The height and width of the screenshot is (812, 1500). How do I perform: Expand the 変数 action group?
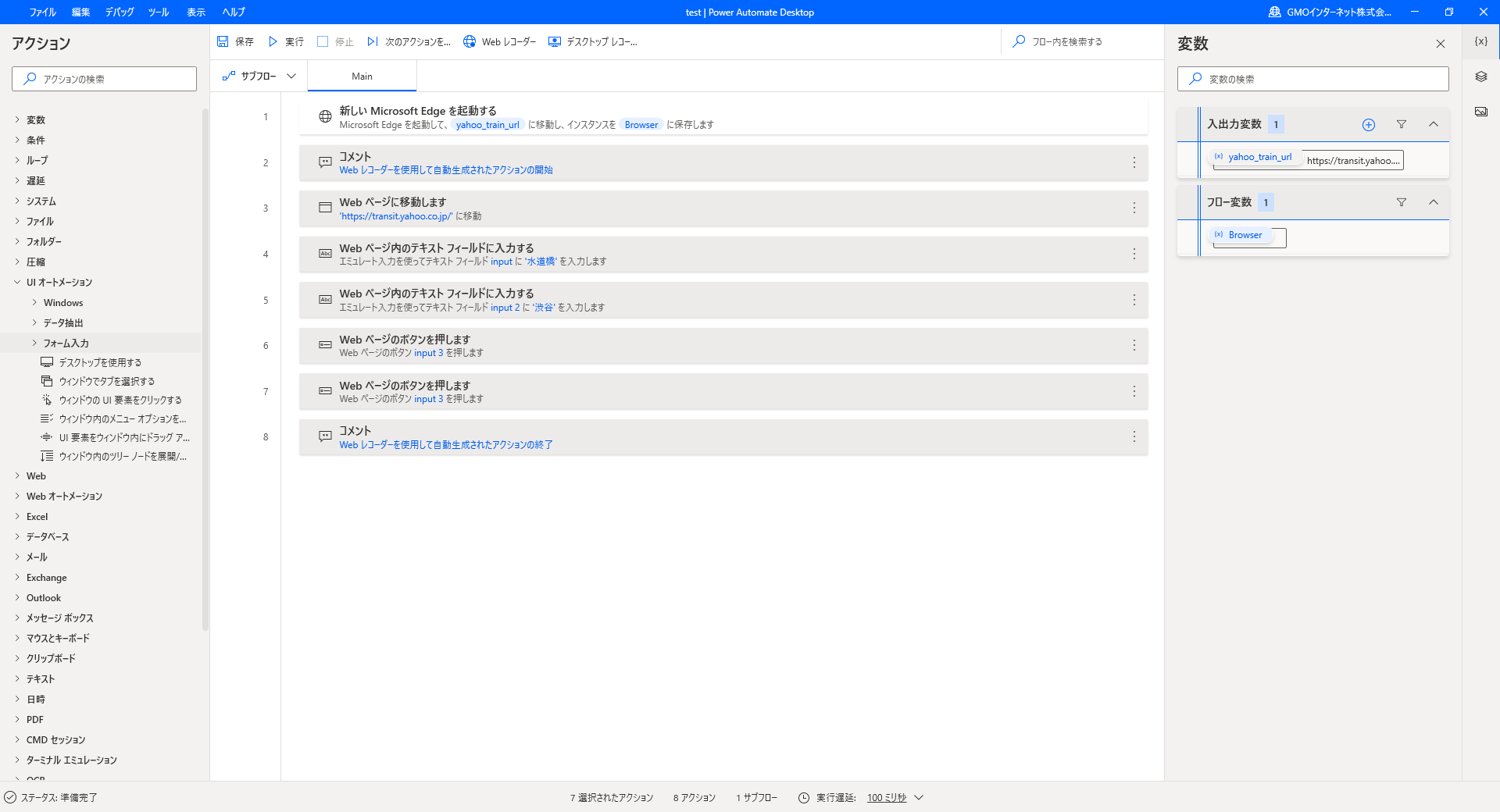pyautogui.click(x=17, y=119)
